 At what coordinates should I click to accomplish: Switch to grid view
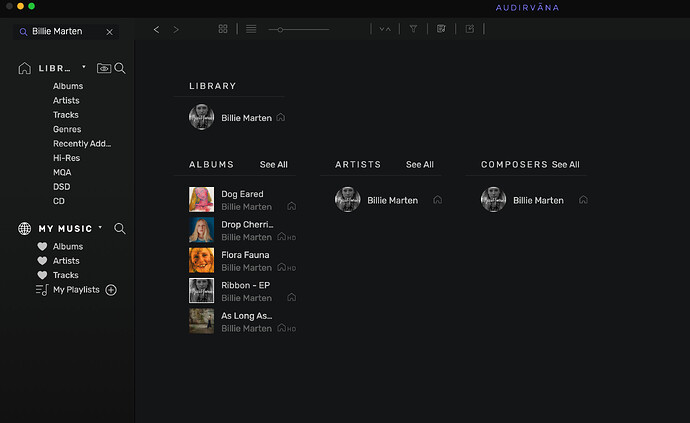tap(223, 29)
